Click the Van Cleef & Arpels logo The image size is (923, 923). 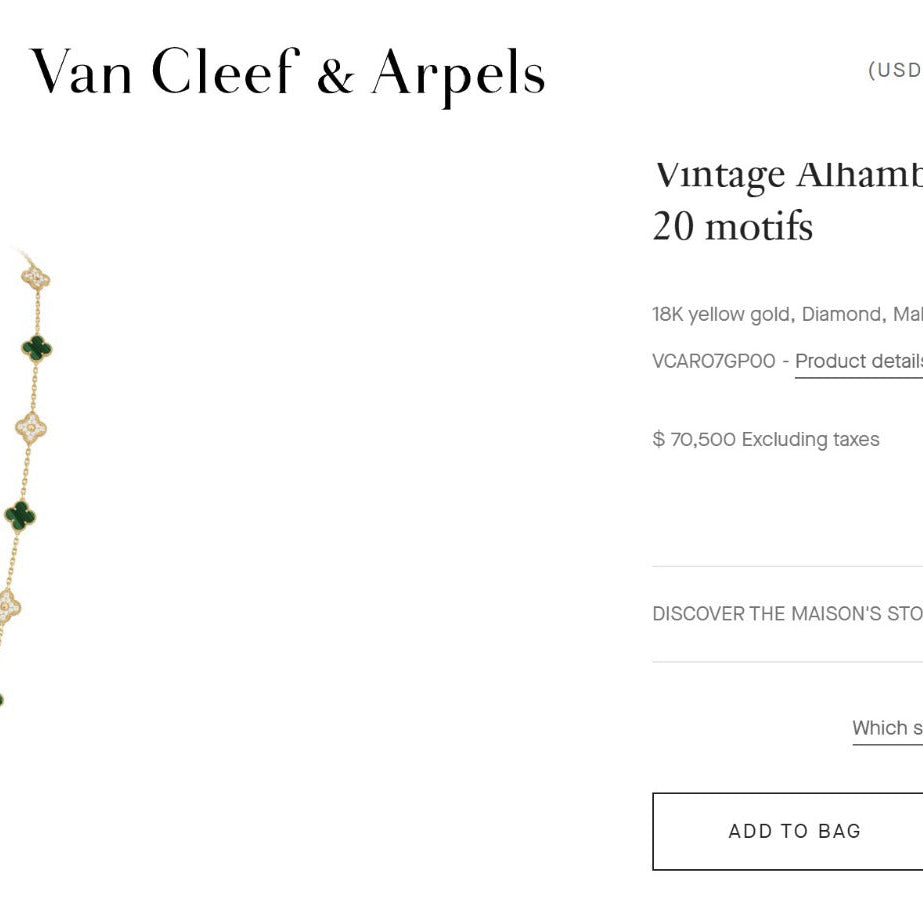[x=288, y=74]
